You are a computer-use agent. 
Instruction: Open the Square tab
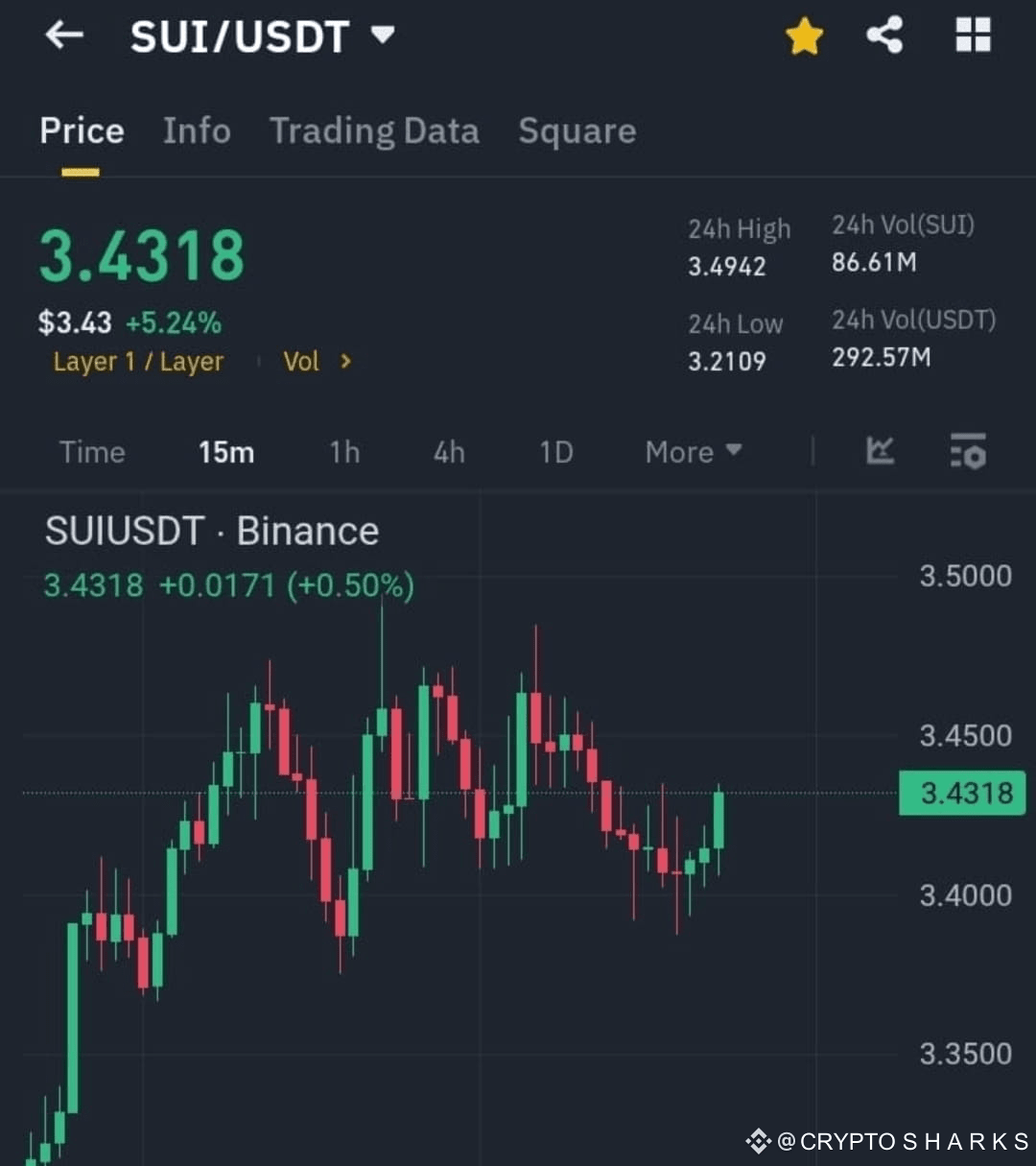pyautogui.click(x=577, y=131)
